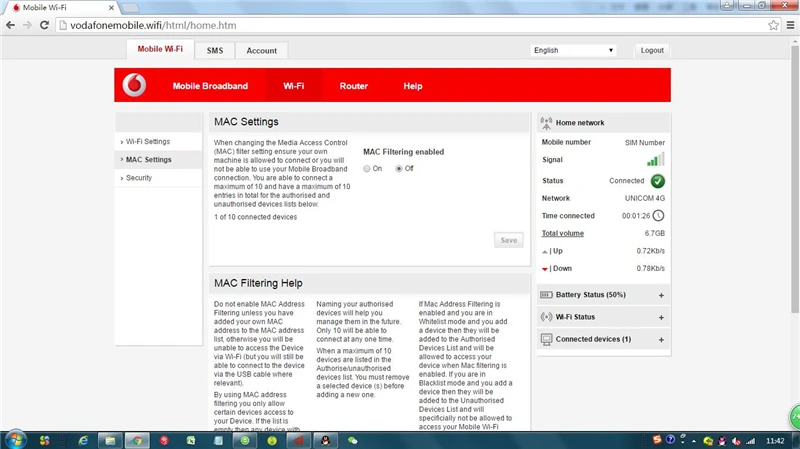Click the MAC Filtering Help heading
Viewport: 800px width, 449px height.
pyautogui.click(x=258, y=283)
